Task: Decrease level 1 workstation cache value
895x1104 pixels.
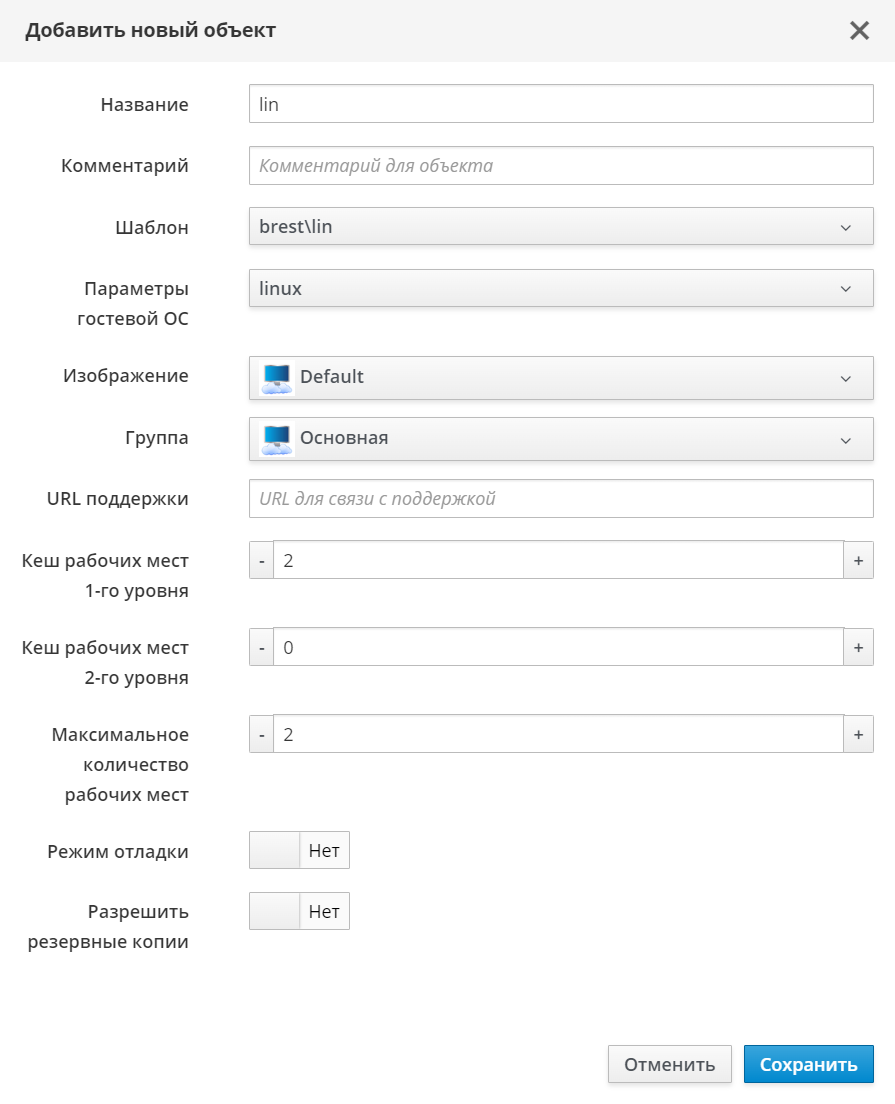Action: [261, 561]
